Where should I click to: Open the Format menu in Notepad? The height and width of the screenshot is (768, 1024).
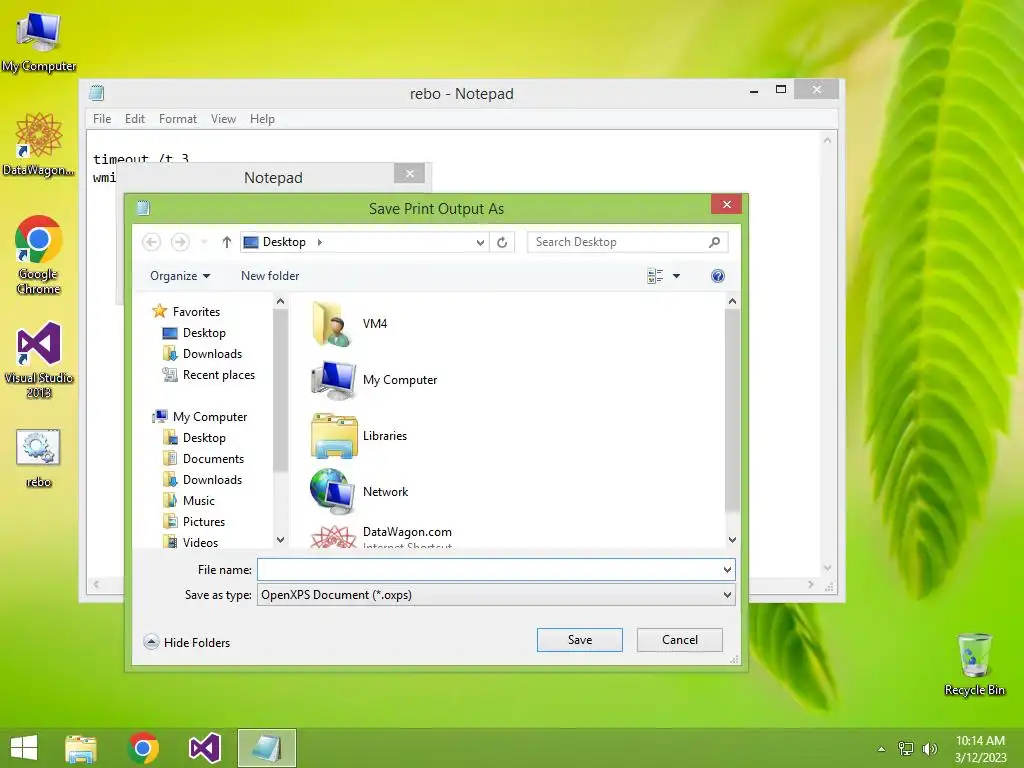coord(178,119)
